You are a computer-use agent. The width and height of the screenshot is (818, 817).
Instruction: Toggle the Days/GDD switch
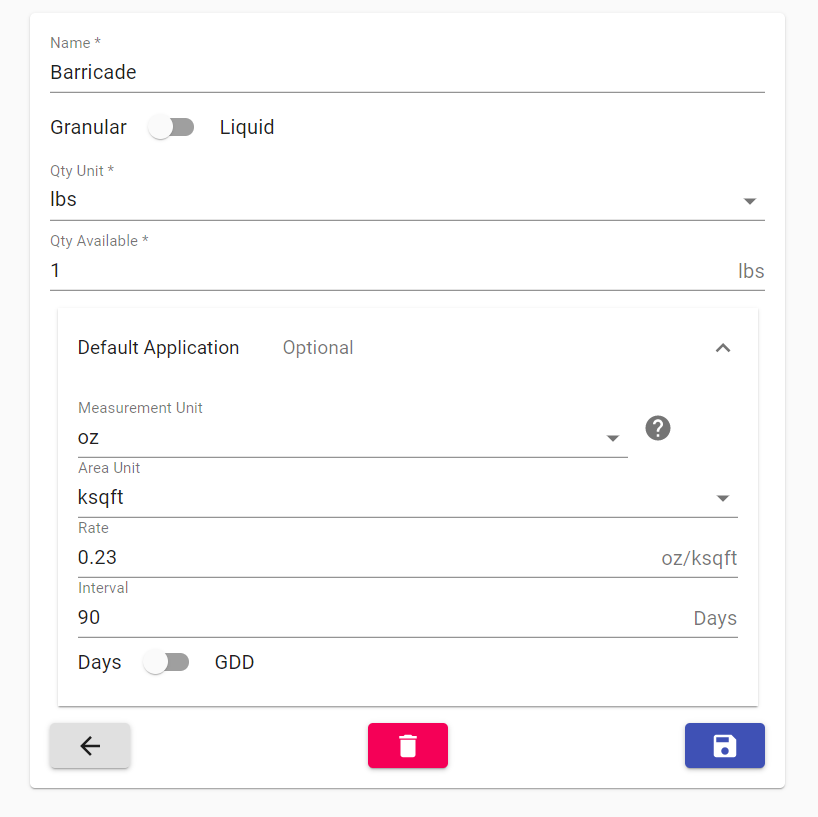pyautogui.click(x=166, y=662)
